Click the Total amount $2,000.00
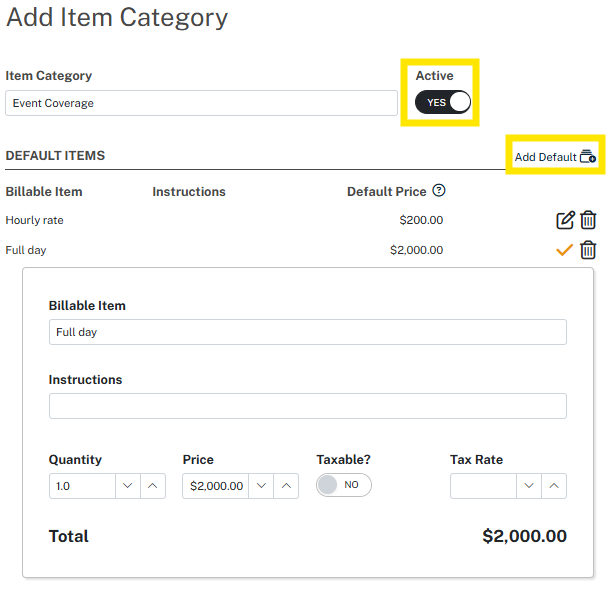The image size is (615, 589). coord(524,536)
